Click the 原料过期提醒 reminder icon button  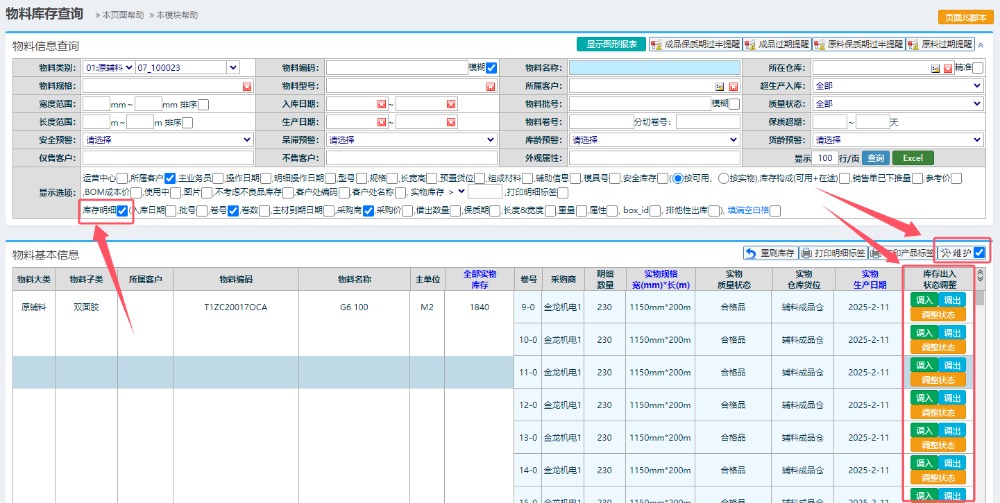[941, 45]
